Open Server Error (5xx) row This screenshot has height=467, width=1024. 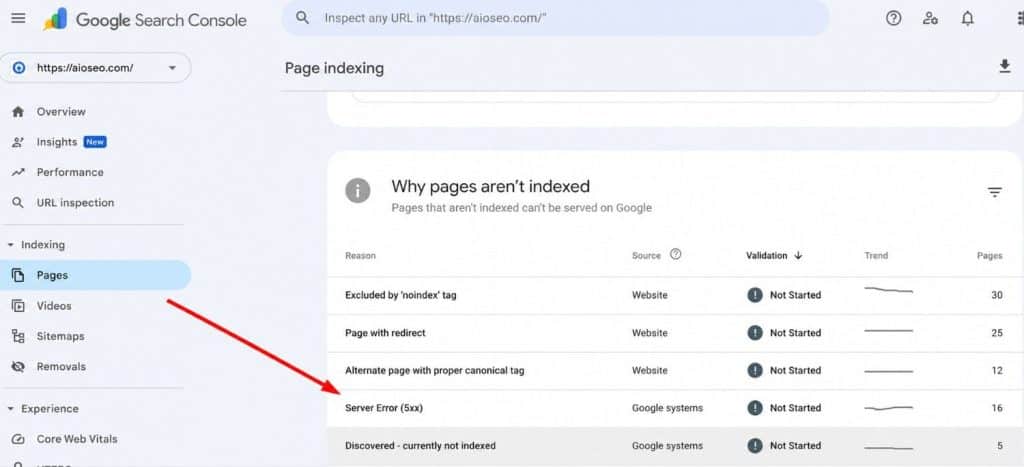pos(675,408)
